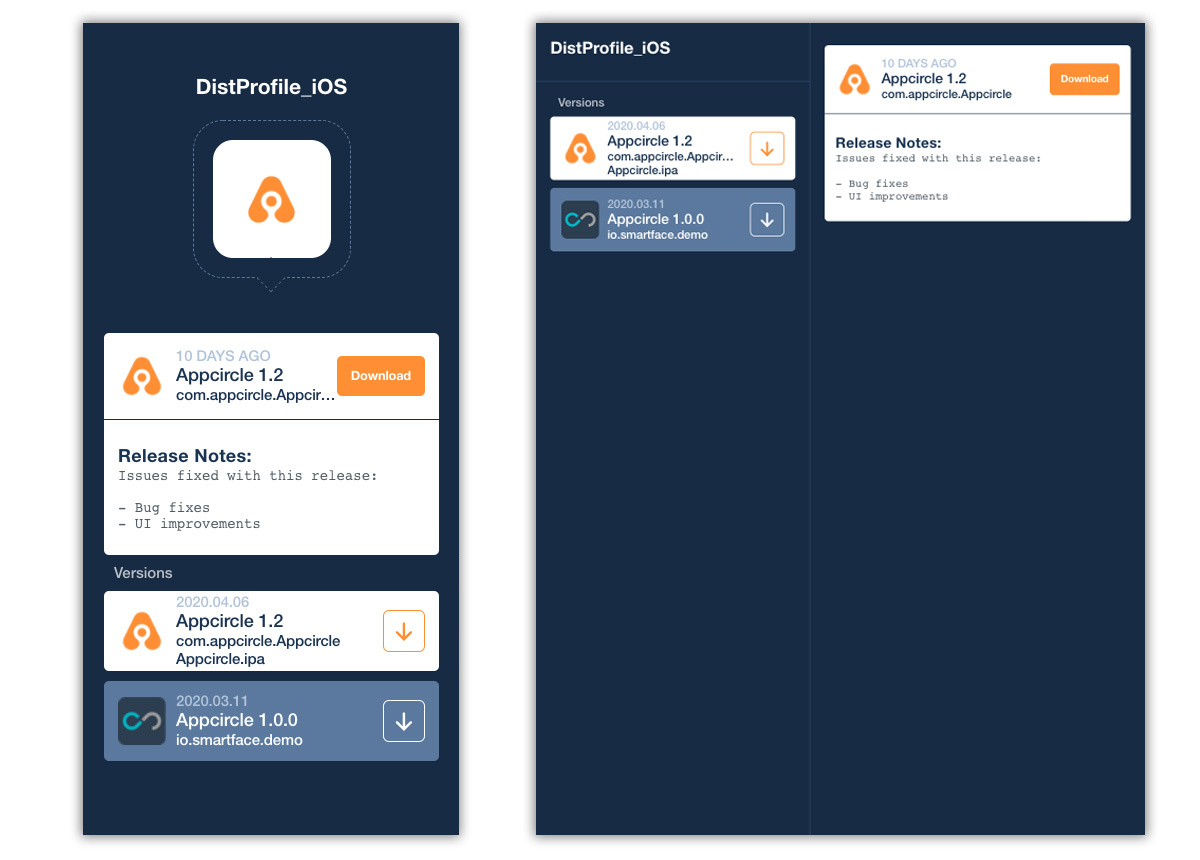Click the Download button in desktop view card
This screenshot has height=860, width=1200.
[1084, 79]
